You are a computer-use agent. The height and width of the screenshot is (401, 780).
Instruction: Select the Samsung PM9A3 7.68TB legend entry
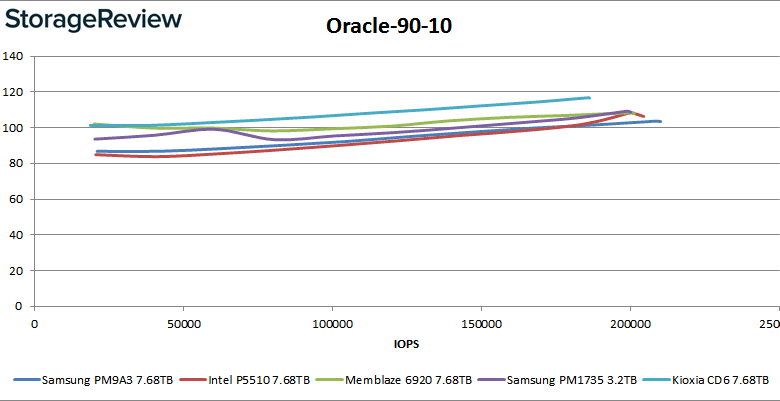[93, 380]
